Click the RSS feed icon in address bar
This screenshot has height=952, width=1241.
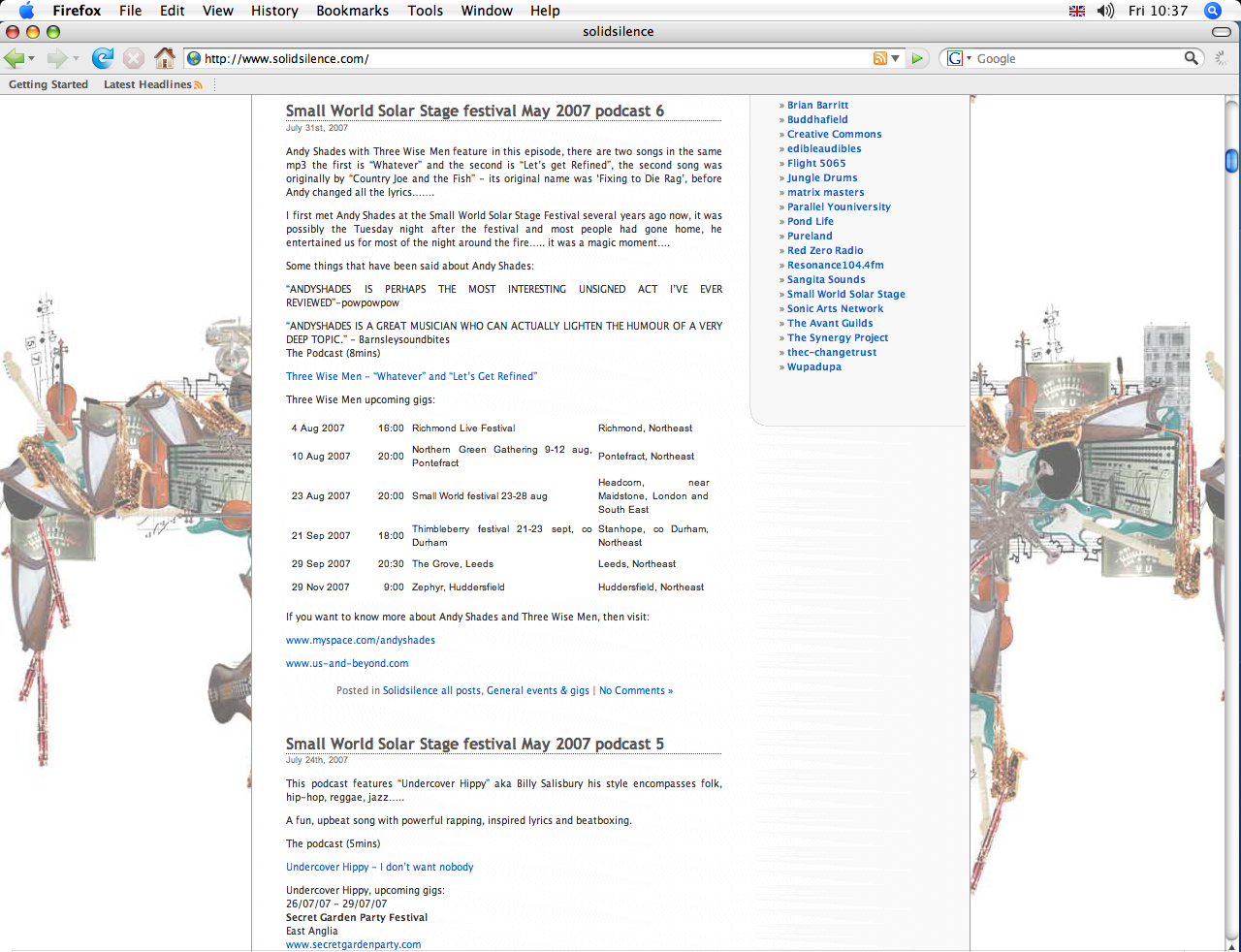tap(879, 58)
